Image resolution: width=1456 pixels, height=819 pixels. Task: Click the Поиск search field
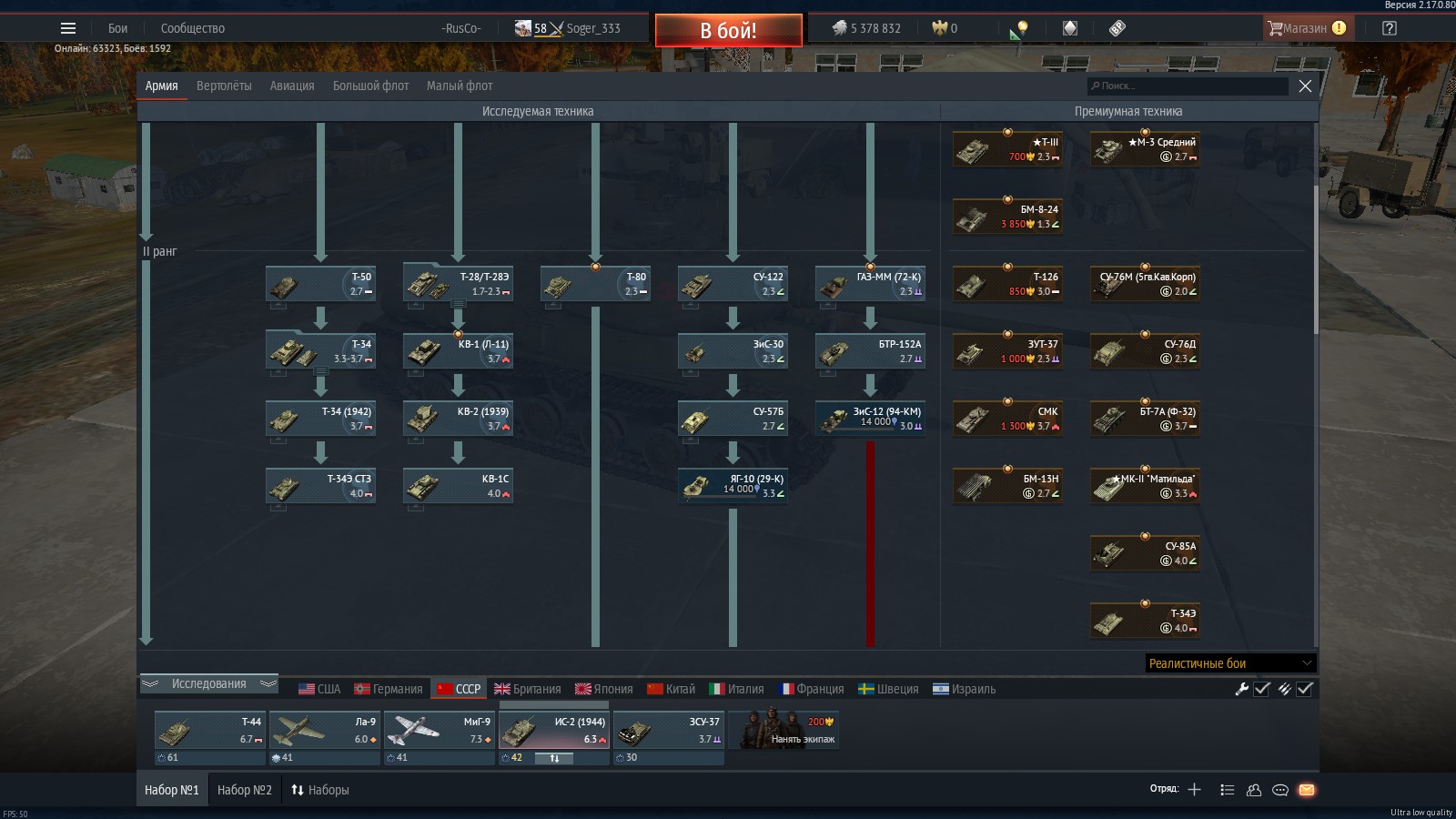[x=1188, y=86]
